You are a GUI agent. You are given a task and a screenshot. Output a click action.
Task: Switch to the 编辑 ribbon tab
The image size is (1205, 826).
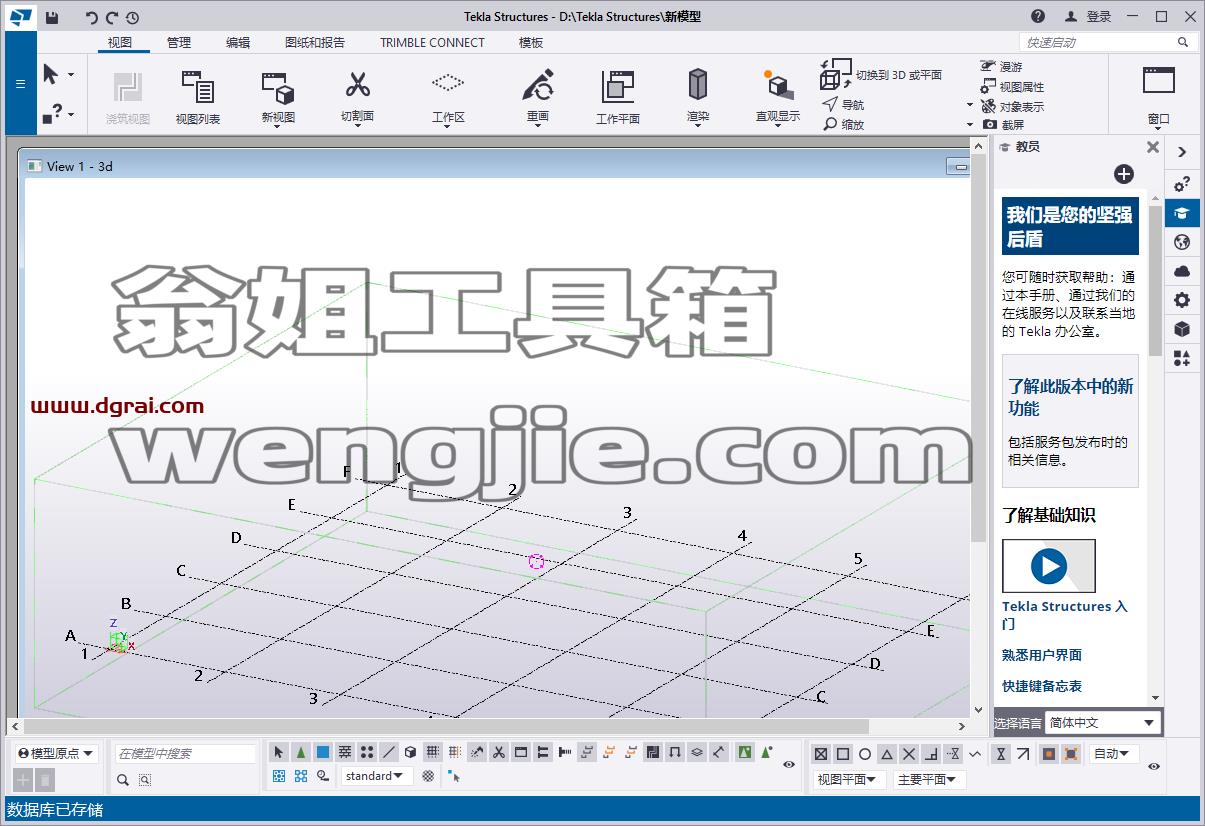238,42
